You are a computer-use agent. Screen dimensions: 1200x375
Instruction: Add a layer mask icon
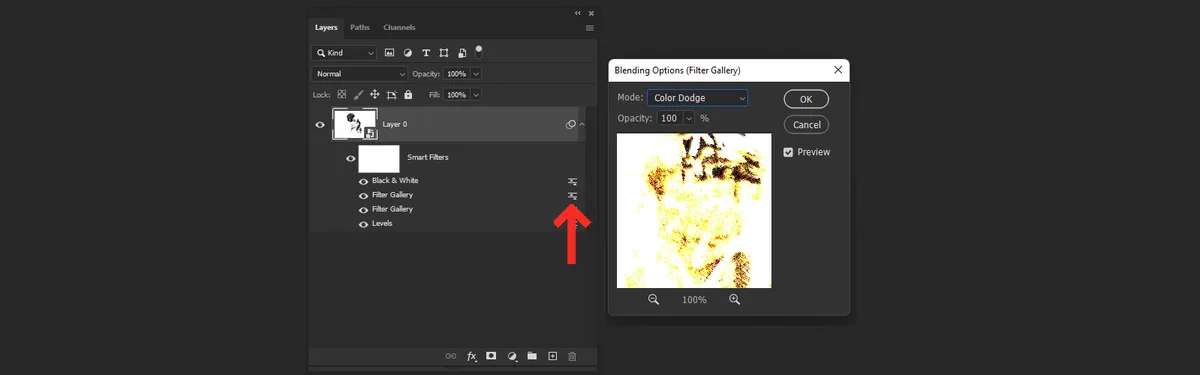pyautogui.click(x=491, y=356)
